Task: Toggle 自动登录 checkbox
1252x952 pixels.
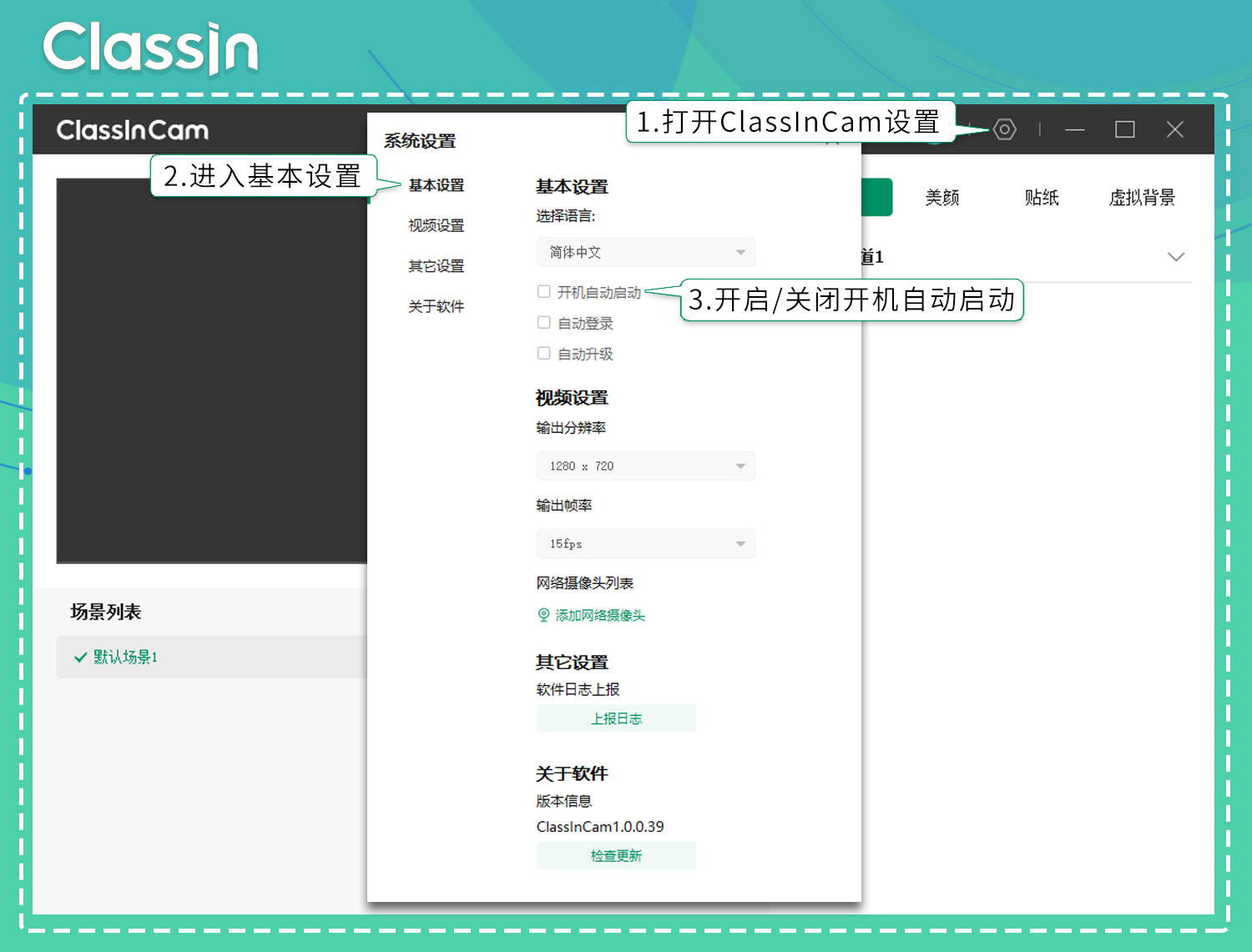Action: [x=544, y=323]
